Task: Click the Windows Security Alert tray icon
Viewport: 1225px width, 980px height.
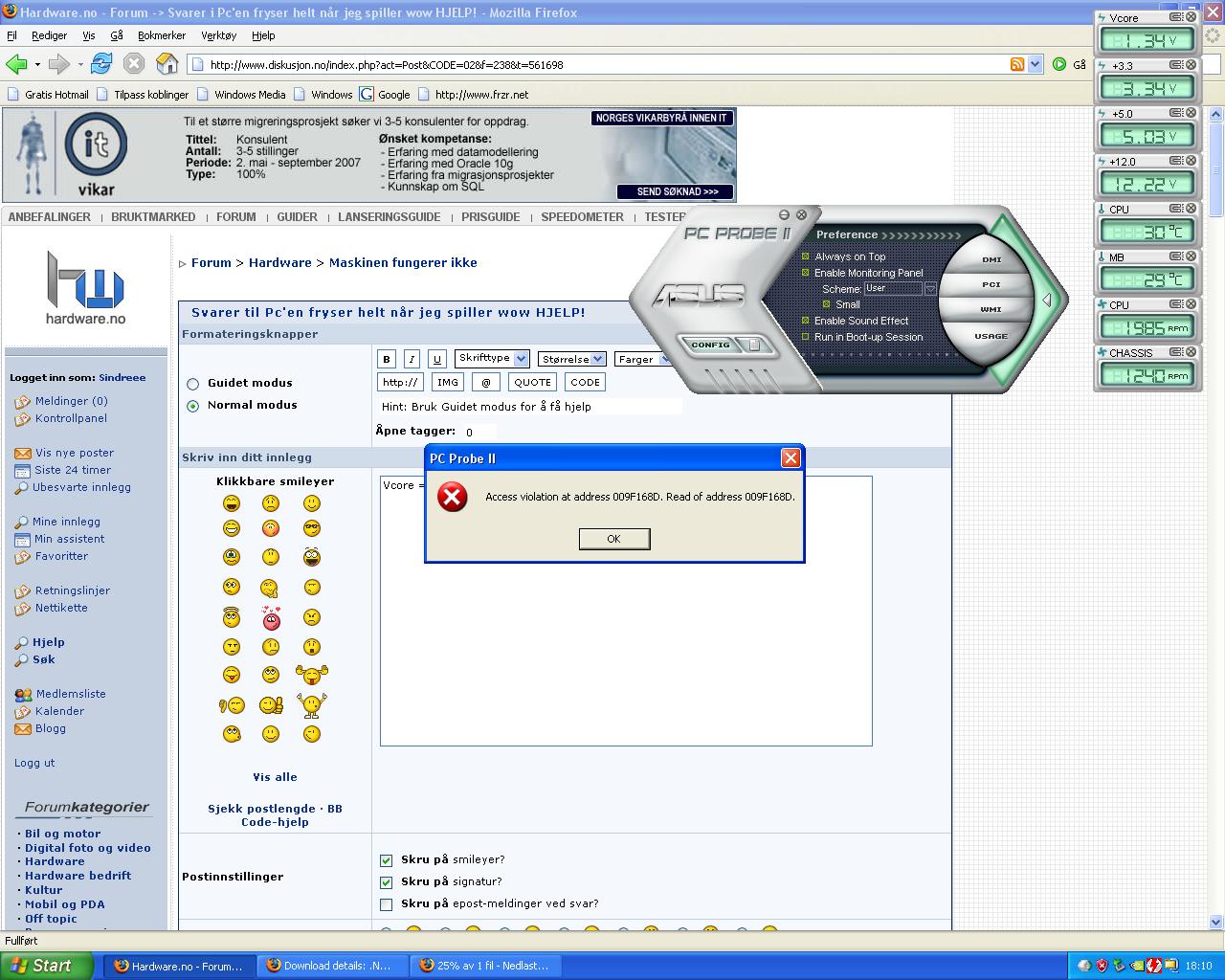Action: click(1102, 966)
